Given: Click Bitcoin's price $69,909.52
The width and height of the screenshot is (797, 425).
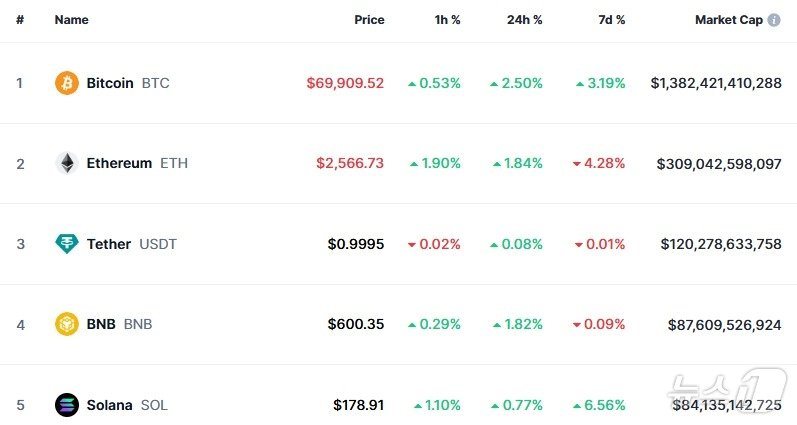Looking at the screenshot, I should tap(345, 83).
